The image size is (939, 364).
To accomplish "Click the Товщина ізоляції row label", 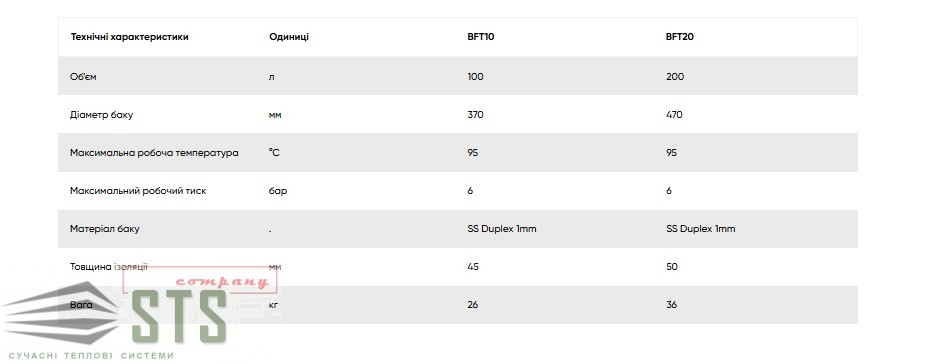I will click(109, 266).
